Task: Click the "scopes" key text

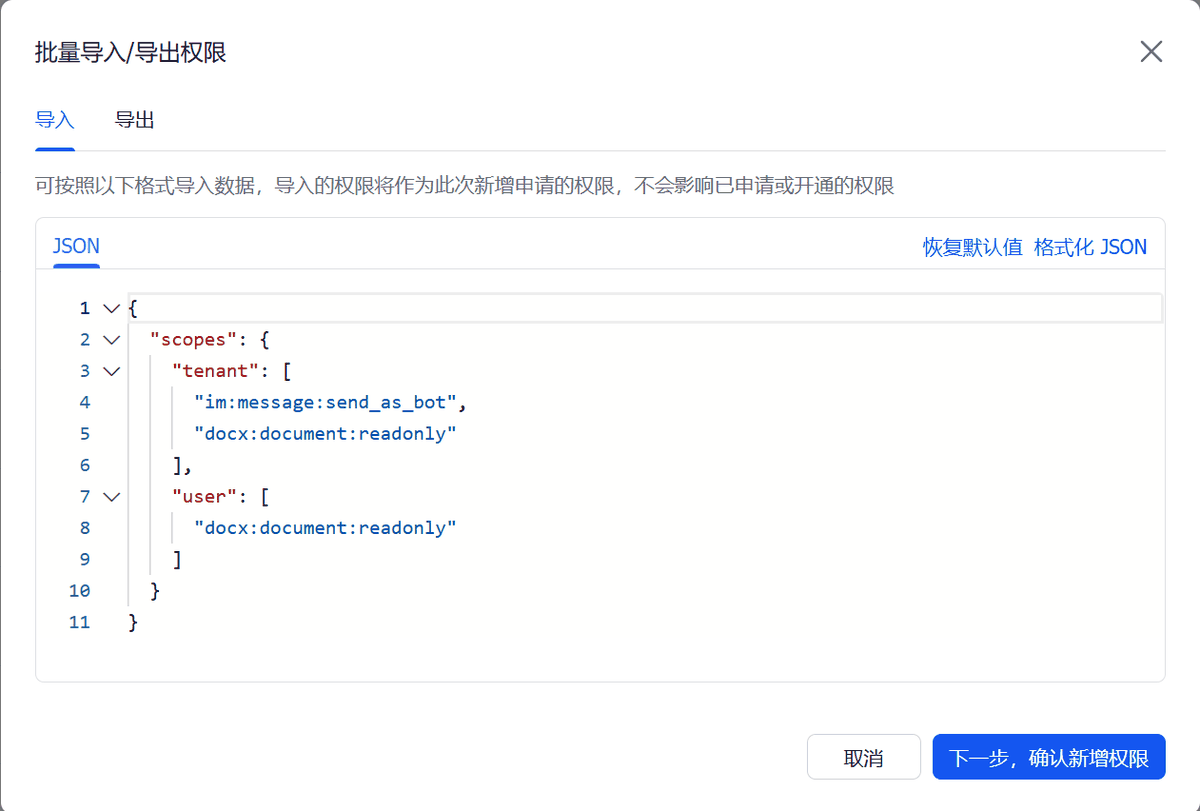Action: coord(194,340)
